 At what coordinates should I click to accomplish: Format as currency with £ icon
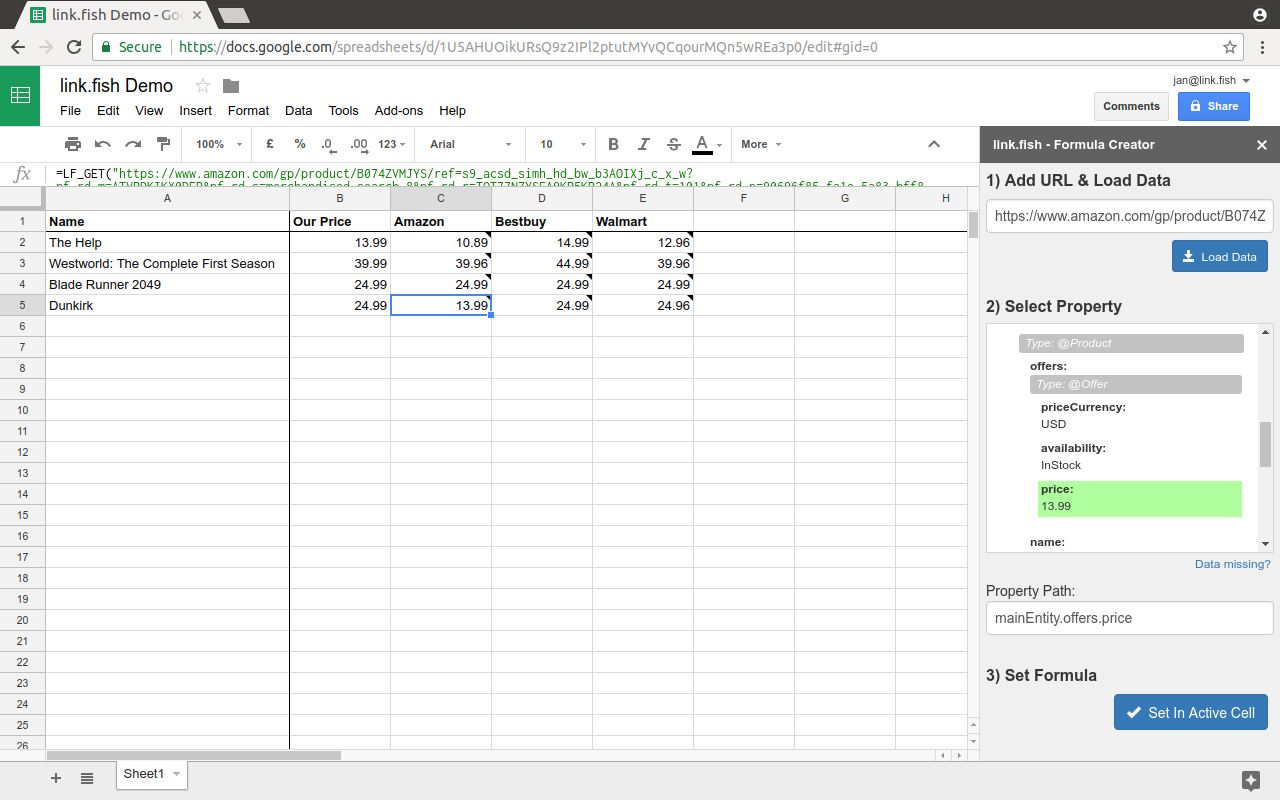point(270,144)
